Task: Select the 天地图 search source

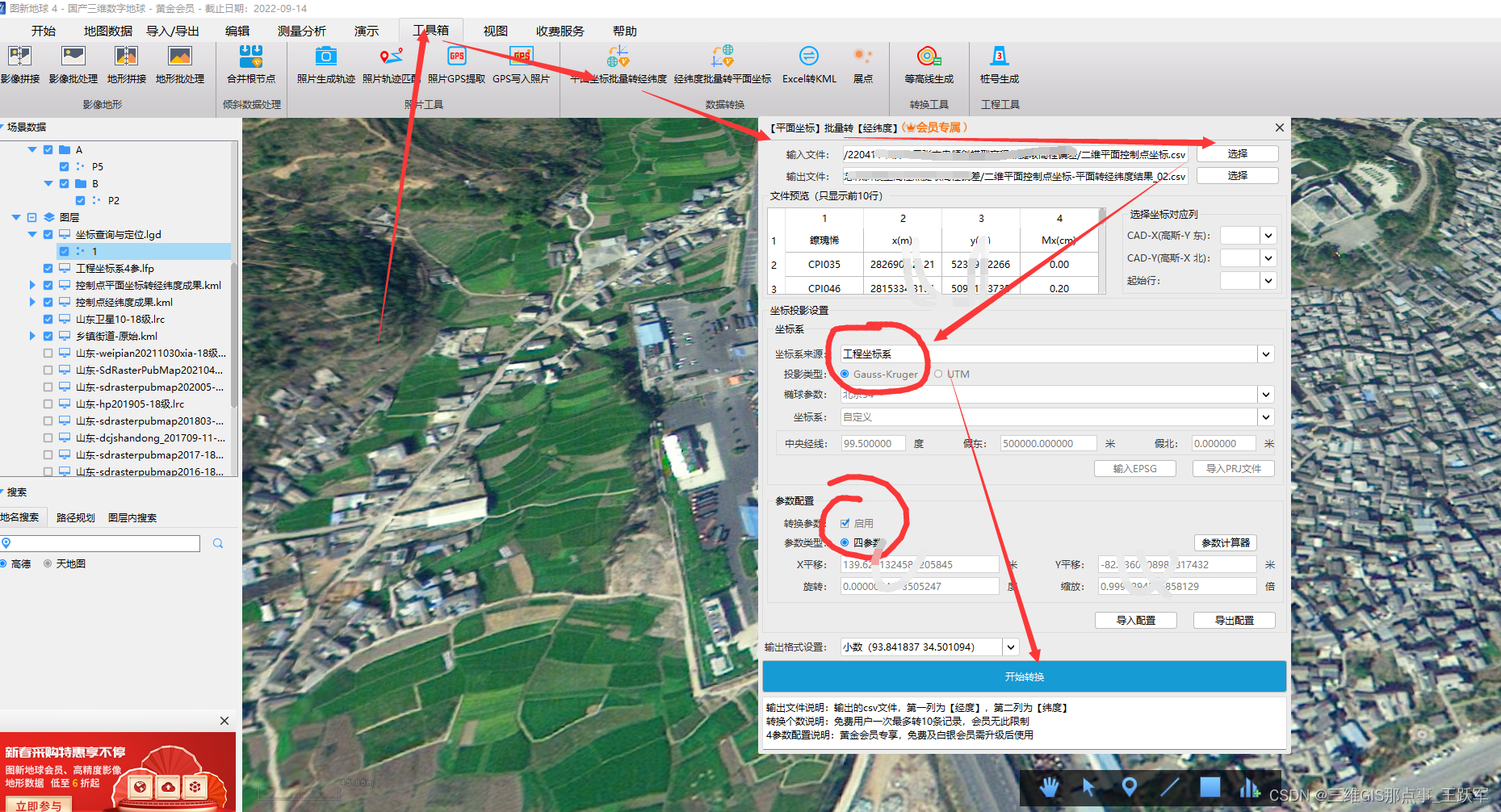Action: (48, 563)
